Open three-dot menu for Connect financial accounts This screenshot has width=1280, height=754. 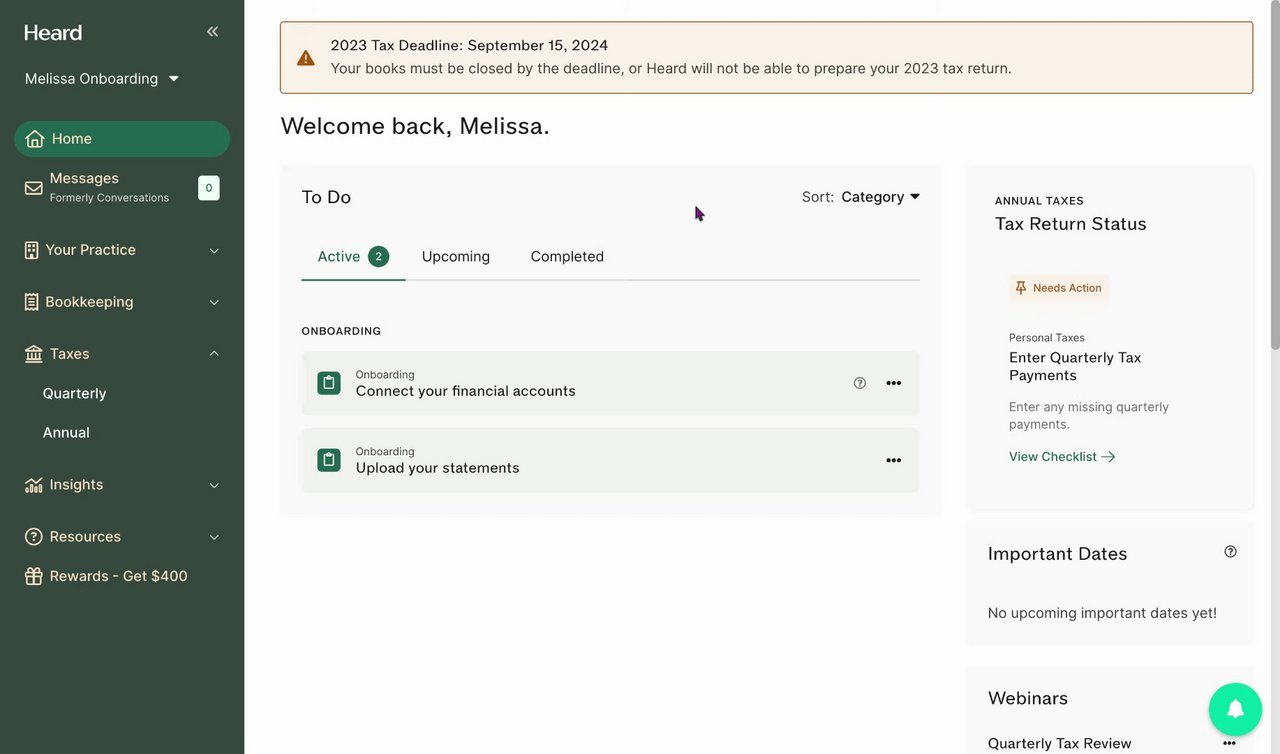point(893,383)
